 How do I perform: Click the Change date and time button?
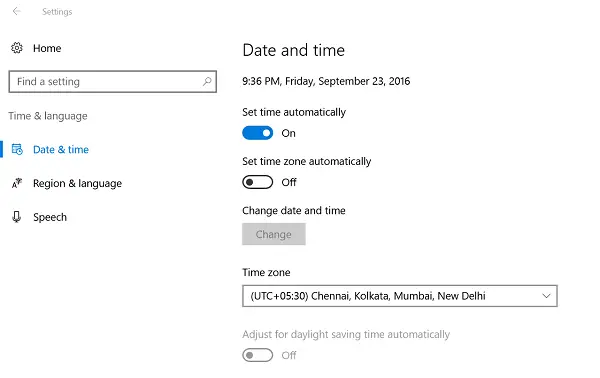[274, 234]
